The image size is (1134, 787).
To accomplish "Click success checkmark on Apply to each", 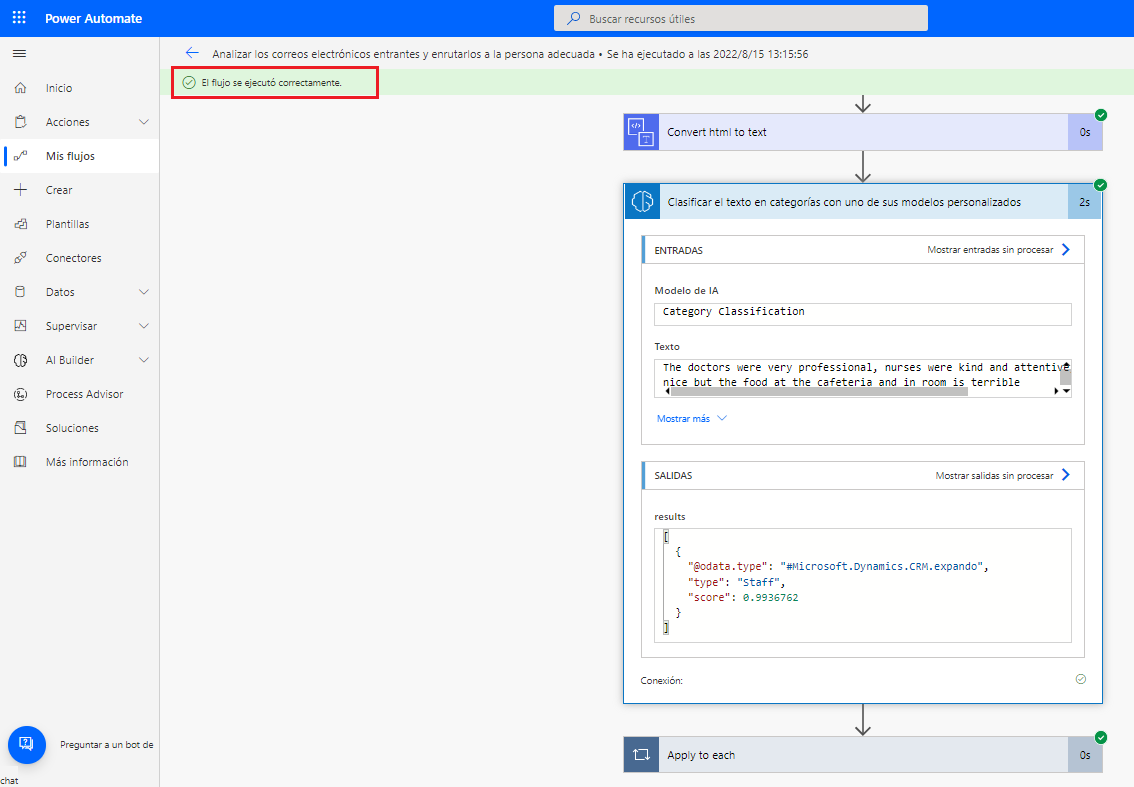I will pyautogui.click(x=1101, y=737).
